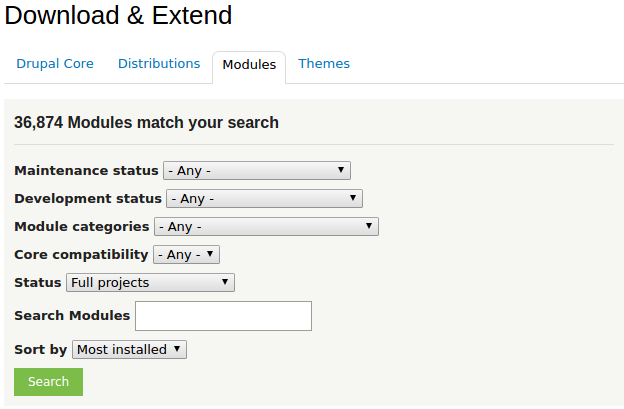Switch to the Distributions tab
The height and width of the screenshot is (409, 624).
coord(159,64)
